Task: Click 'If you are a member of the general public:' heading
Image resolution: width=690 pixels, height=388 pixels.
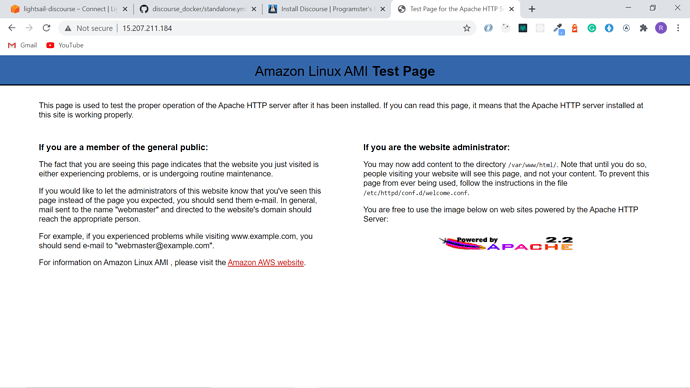Action: [x=123, y=147]
